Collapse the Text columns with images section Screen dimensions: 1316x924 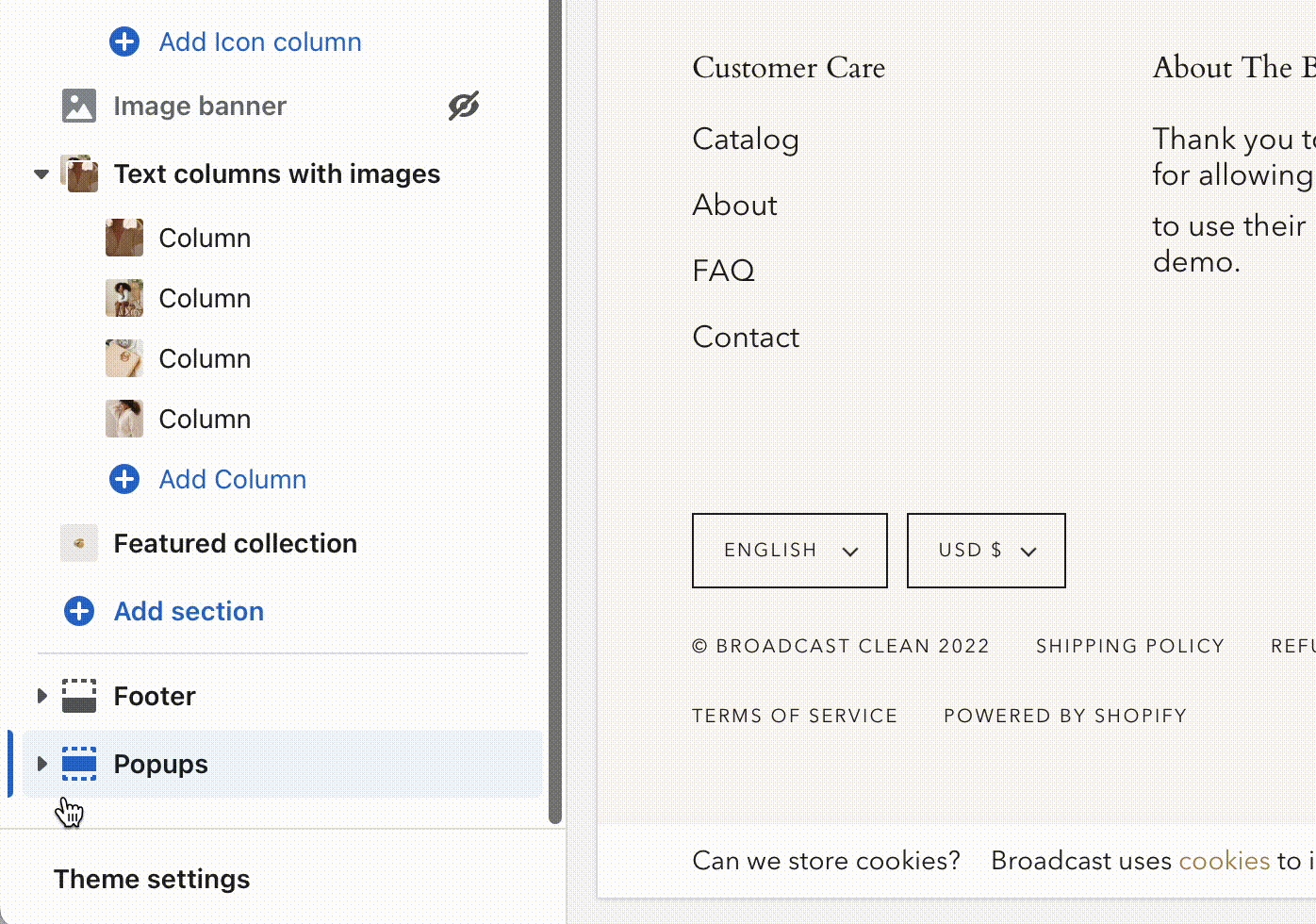point(41,173)
